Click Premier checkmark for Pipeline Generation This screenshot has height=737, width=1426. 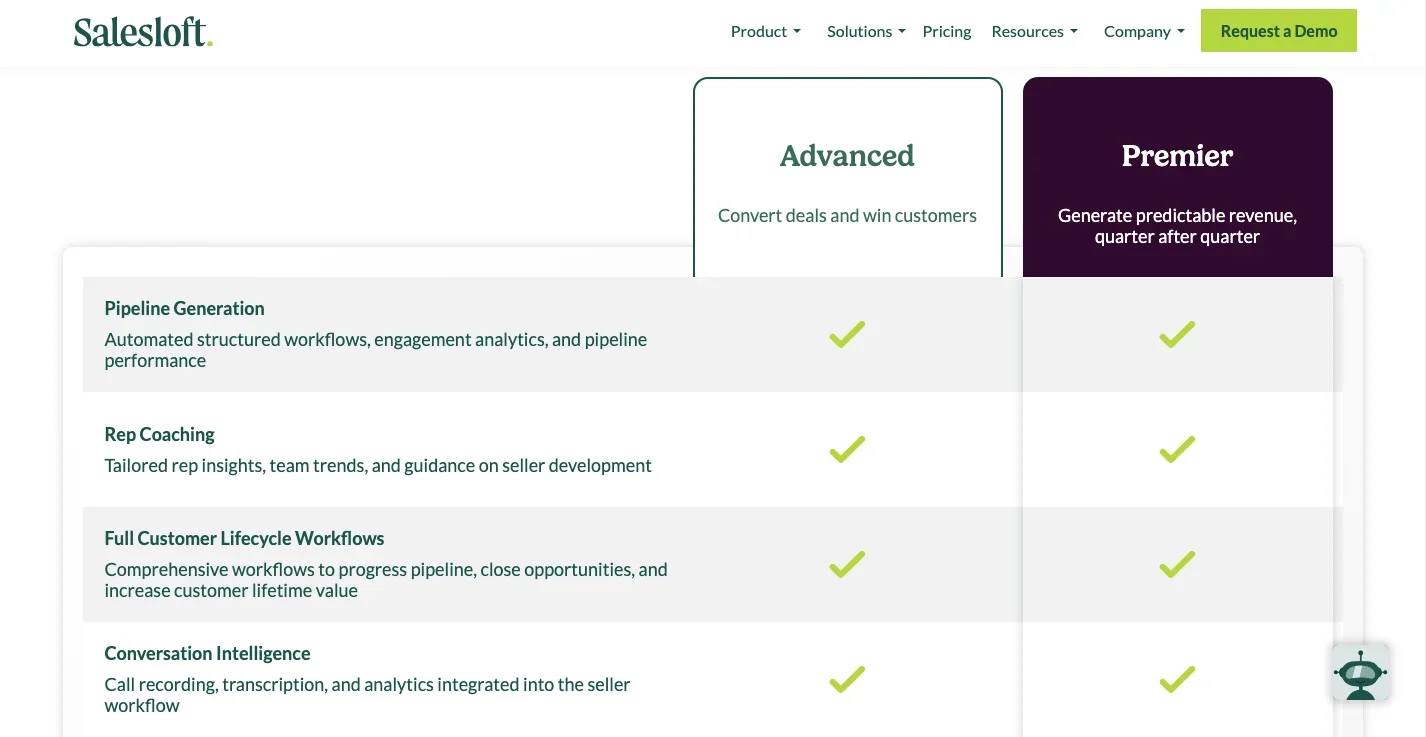click(1177, 334)
